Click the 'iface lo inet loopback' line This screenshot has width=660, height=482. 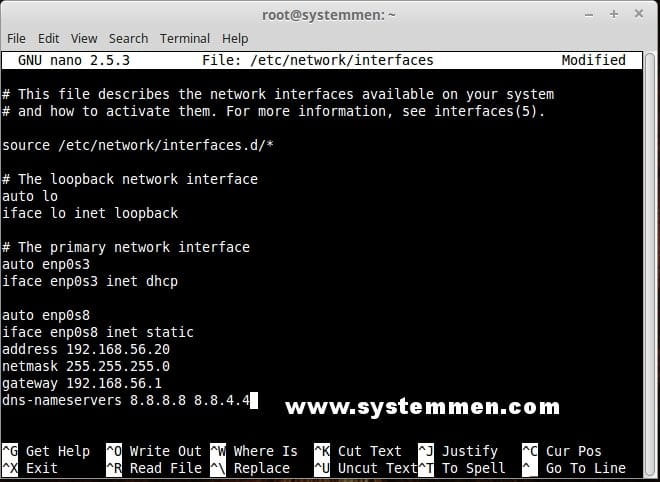[90, 213]
